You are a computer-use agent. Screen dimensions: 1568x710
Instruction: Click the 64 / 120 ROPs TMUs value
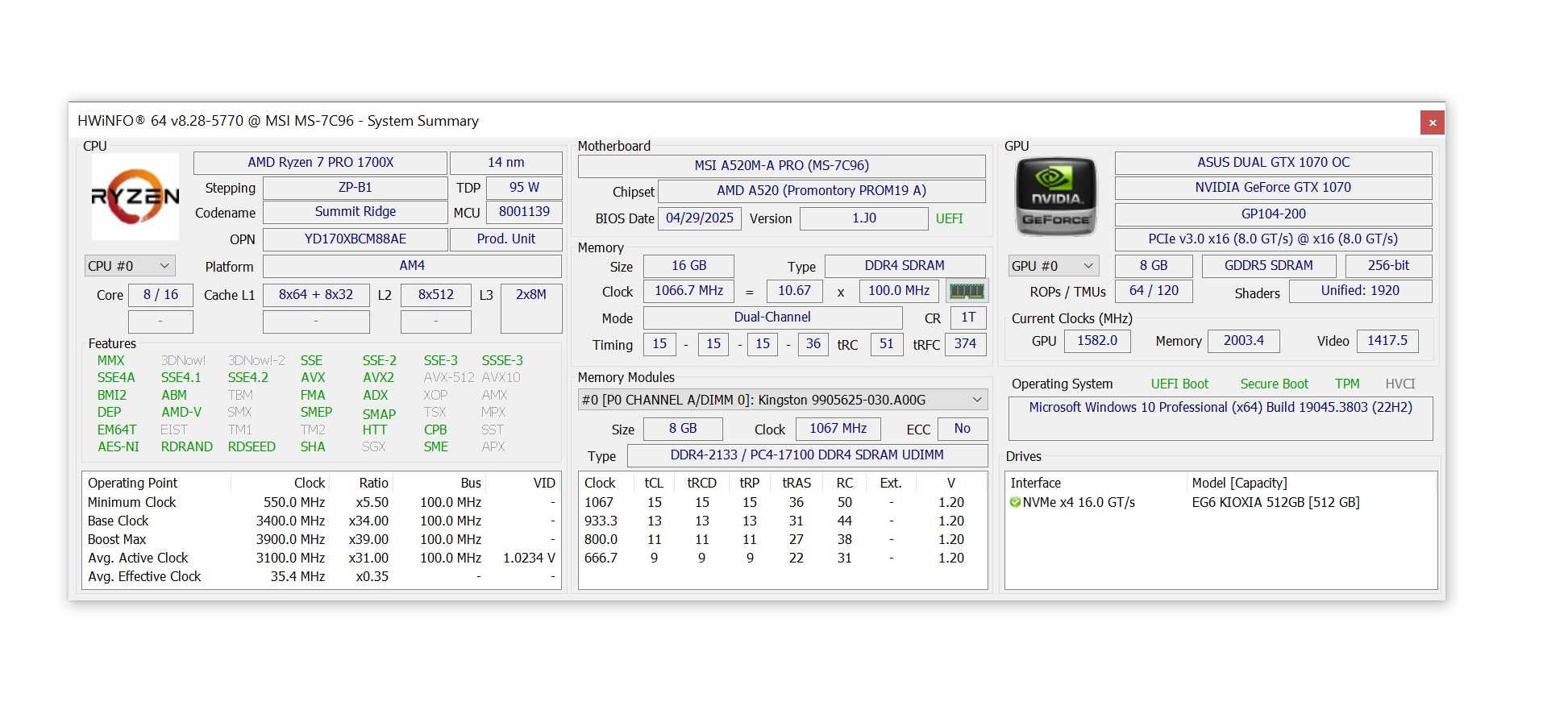click(1154, 291)
